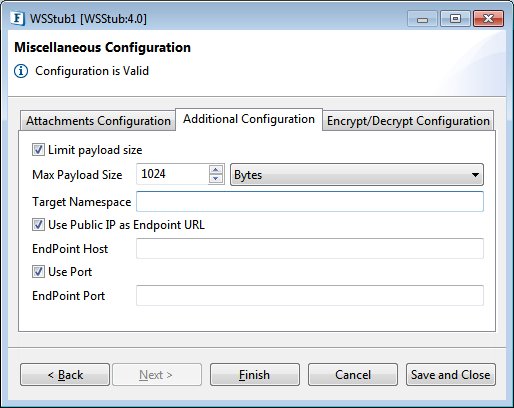Minimize the WSStub1 window

pos(422,19)
